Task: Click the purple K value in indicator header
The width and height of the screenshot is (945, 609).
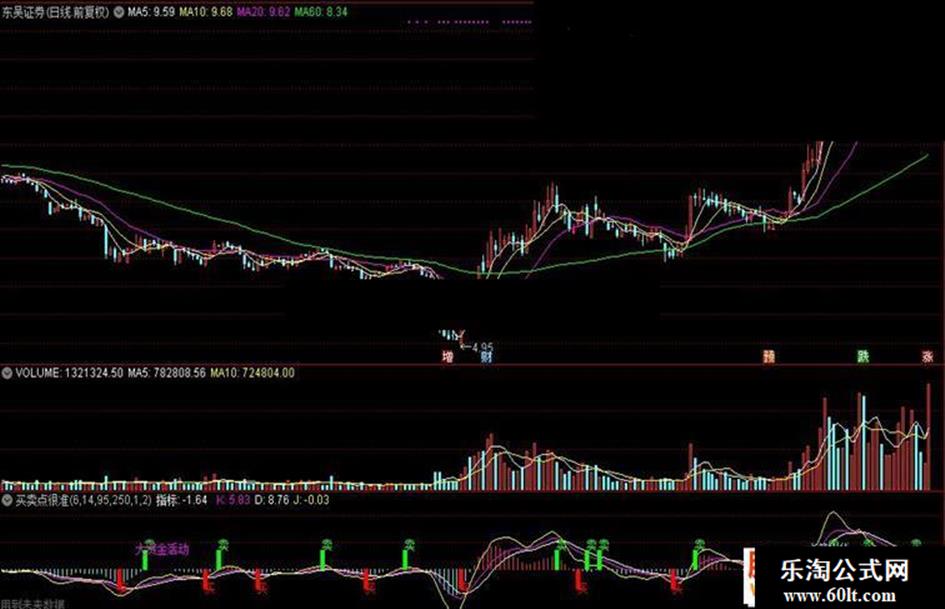Action: point(233,500)
